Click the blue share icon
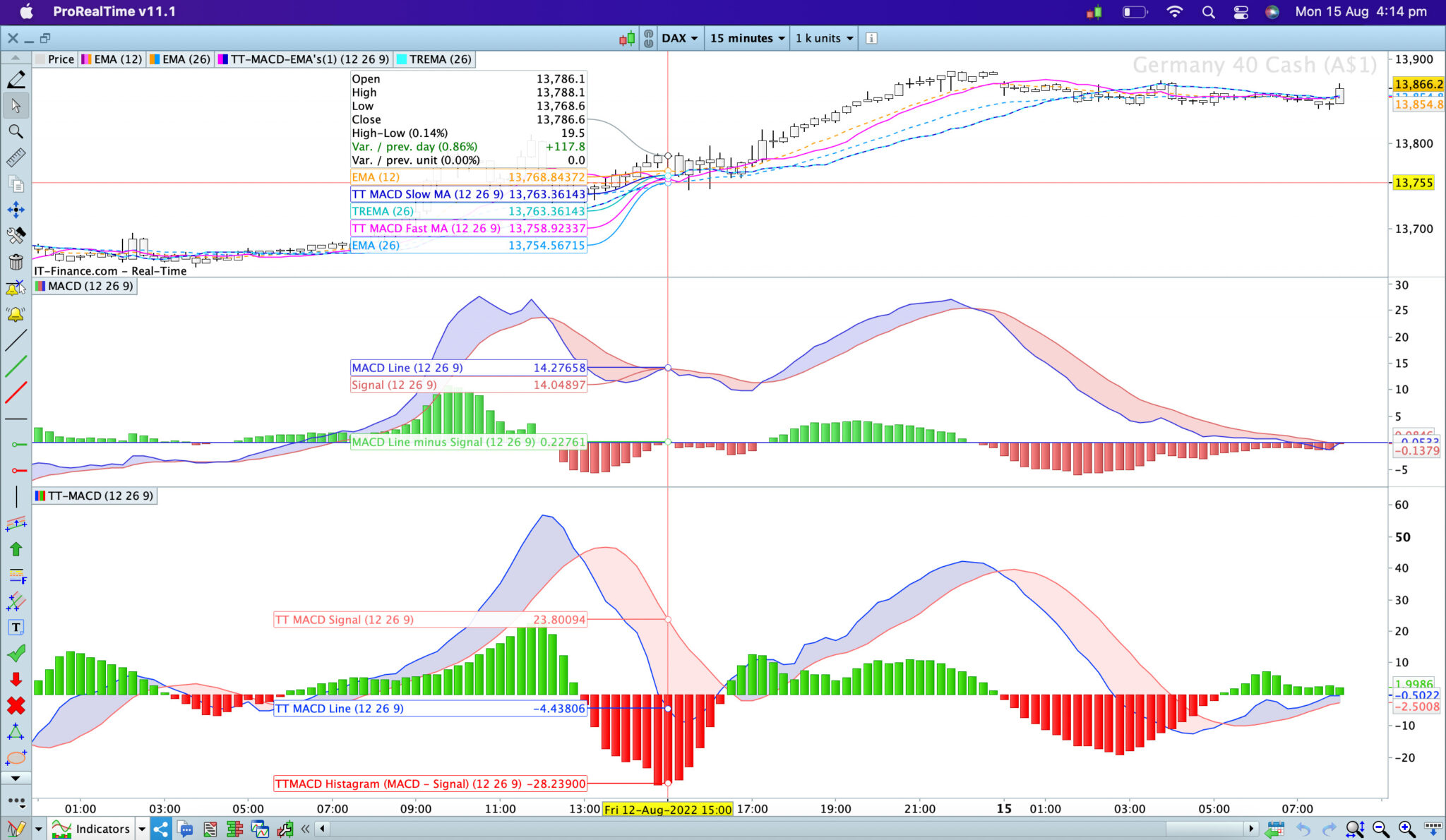Viewport: 1446px width, 840px height. 160,829
